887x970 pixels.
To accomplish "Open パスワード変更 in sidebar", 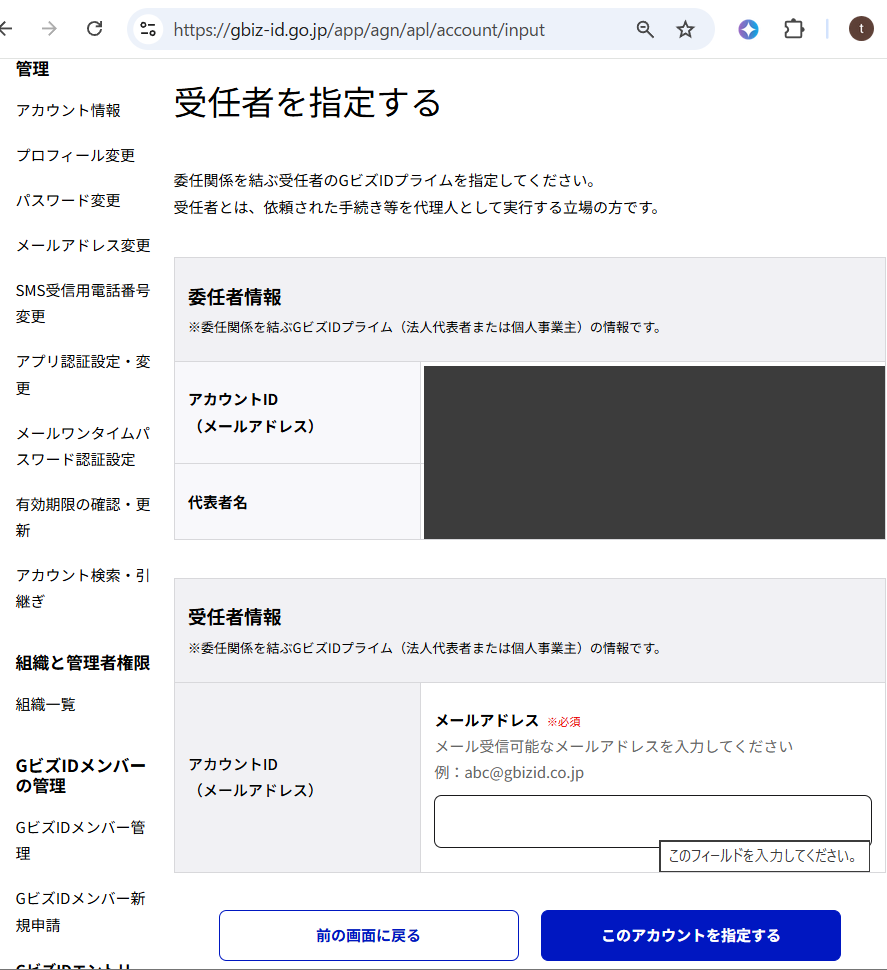I will pyautogui.click(x=68, y=200).
